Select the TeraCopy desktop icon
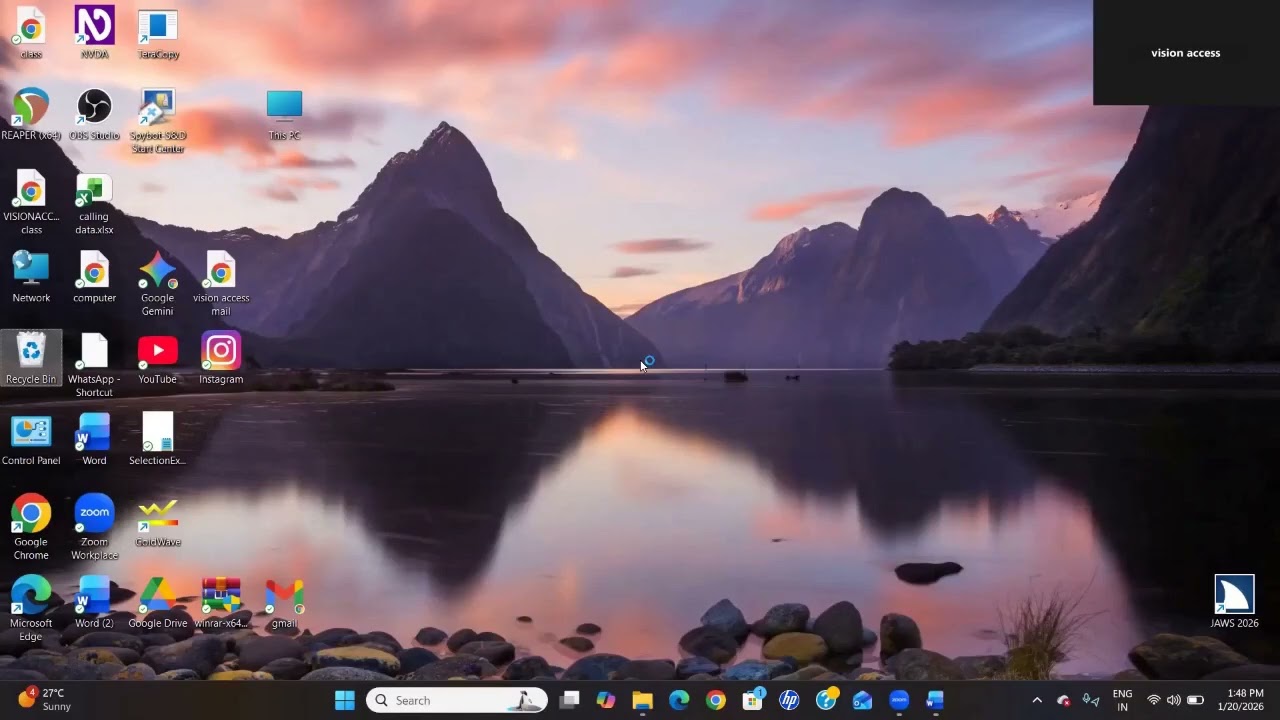 pyautogui.click(x=158, y=32)
